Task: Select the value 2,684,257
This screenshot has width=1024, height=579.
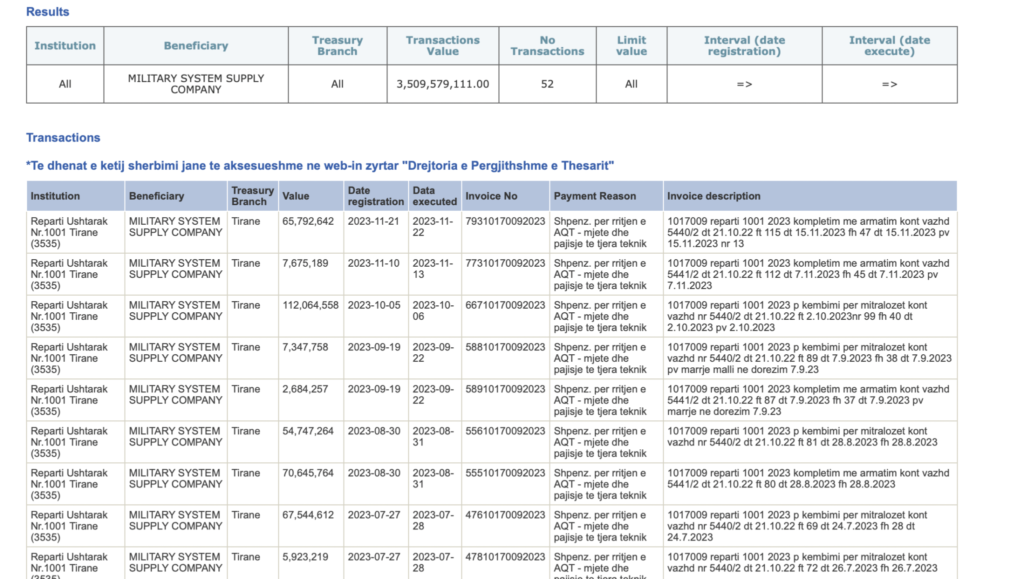Action: coord(306,389)
